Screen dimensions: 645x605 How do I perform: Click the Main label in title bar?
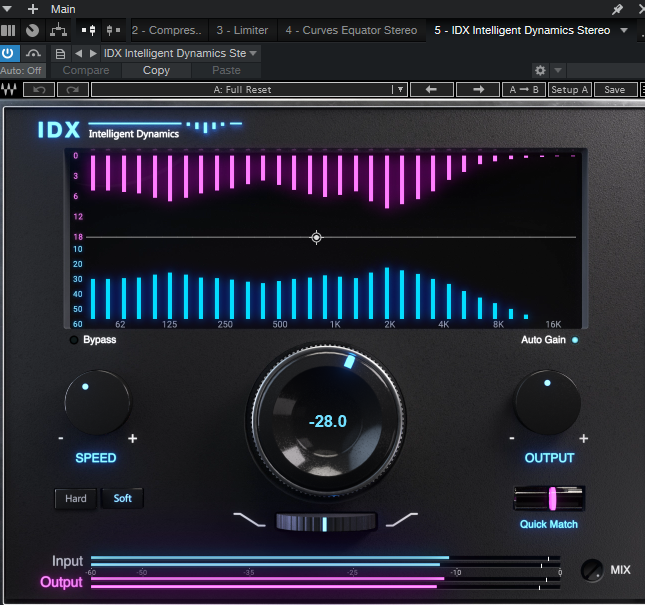[x=63, y=9]
